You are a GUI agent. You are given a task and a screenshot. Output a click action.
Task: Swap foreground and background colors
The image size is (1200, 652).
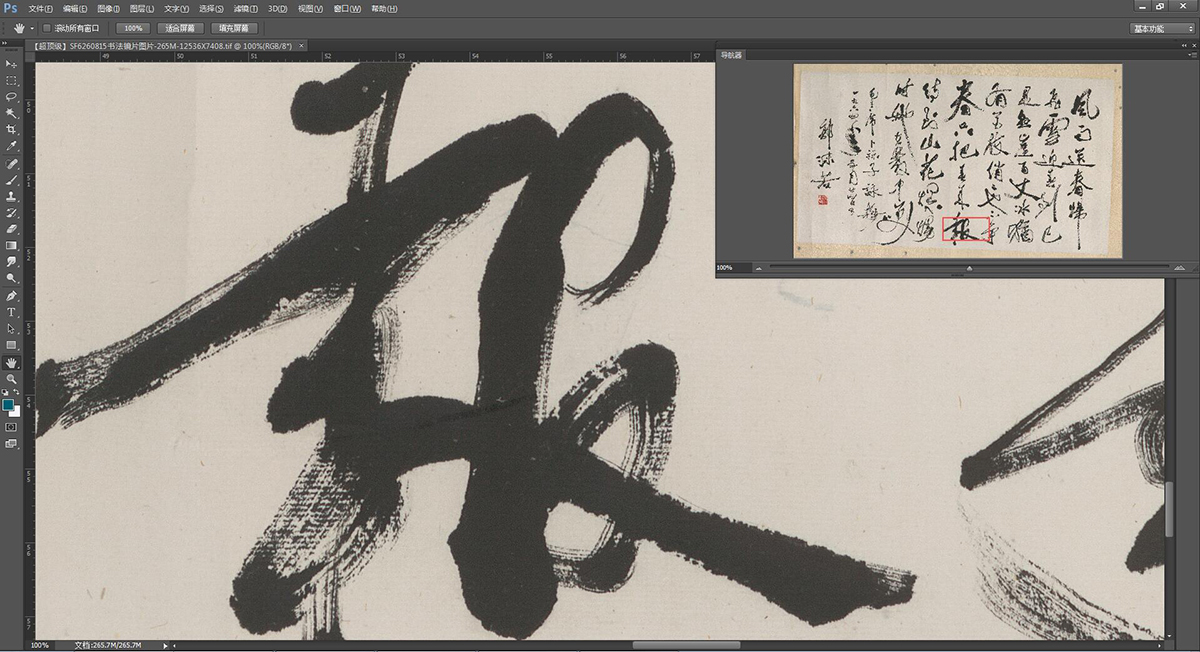click(x=17, y=393)
